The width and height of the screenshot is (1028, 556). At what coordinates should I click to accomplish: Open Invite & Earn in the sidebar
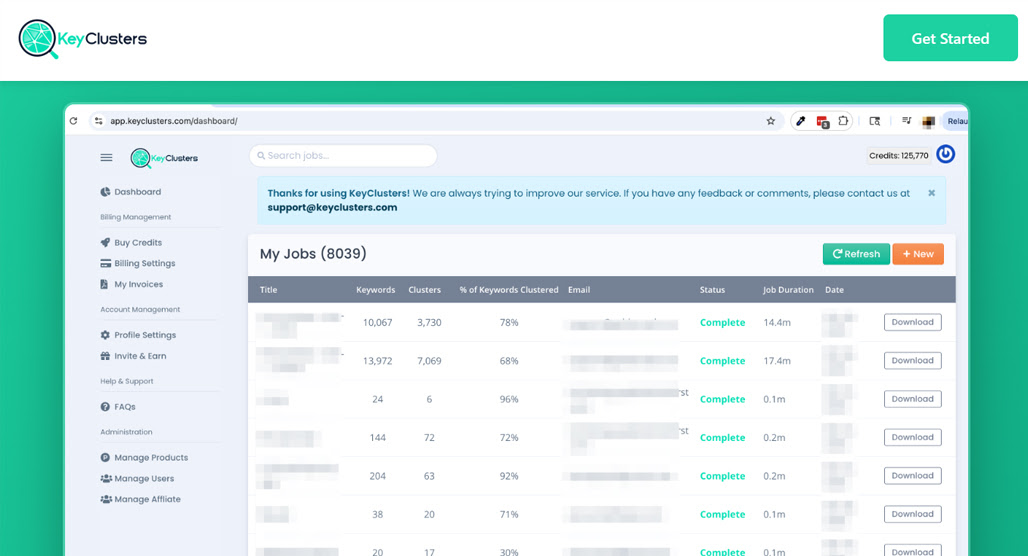pyautogui.click(x=133, y=356)
